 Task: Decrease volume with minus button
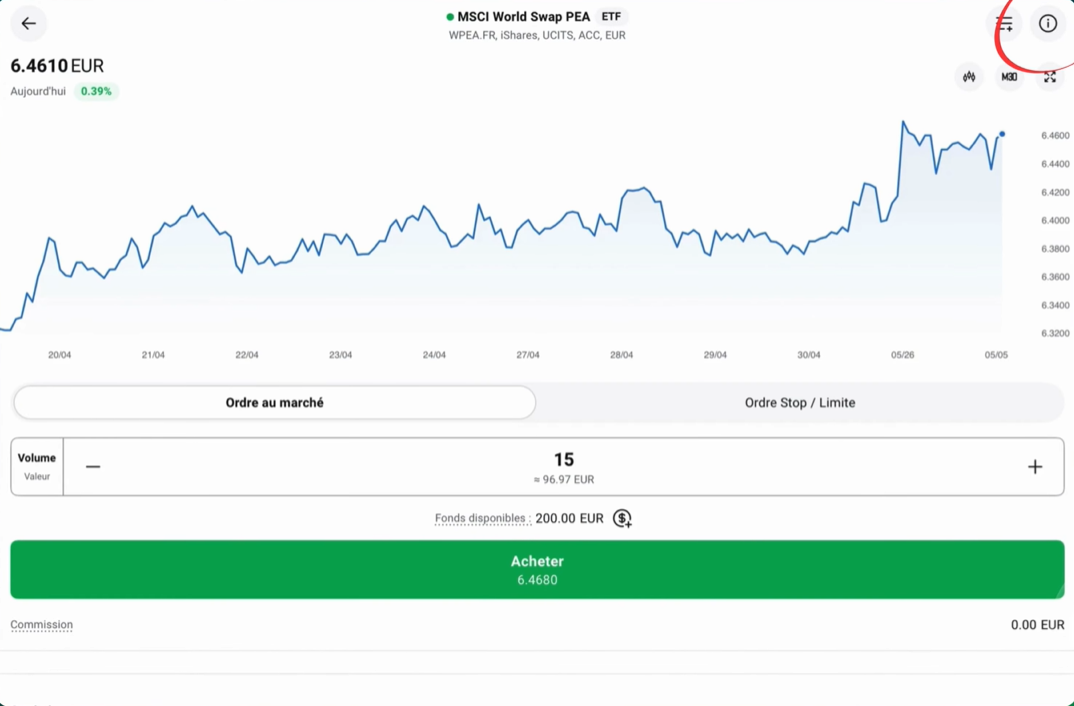pos(93,467)
